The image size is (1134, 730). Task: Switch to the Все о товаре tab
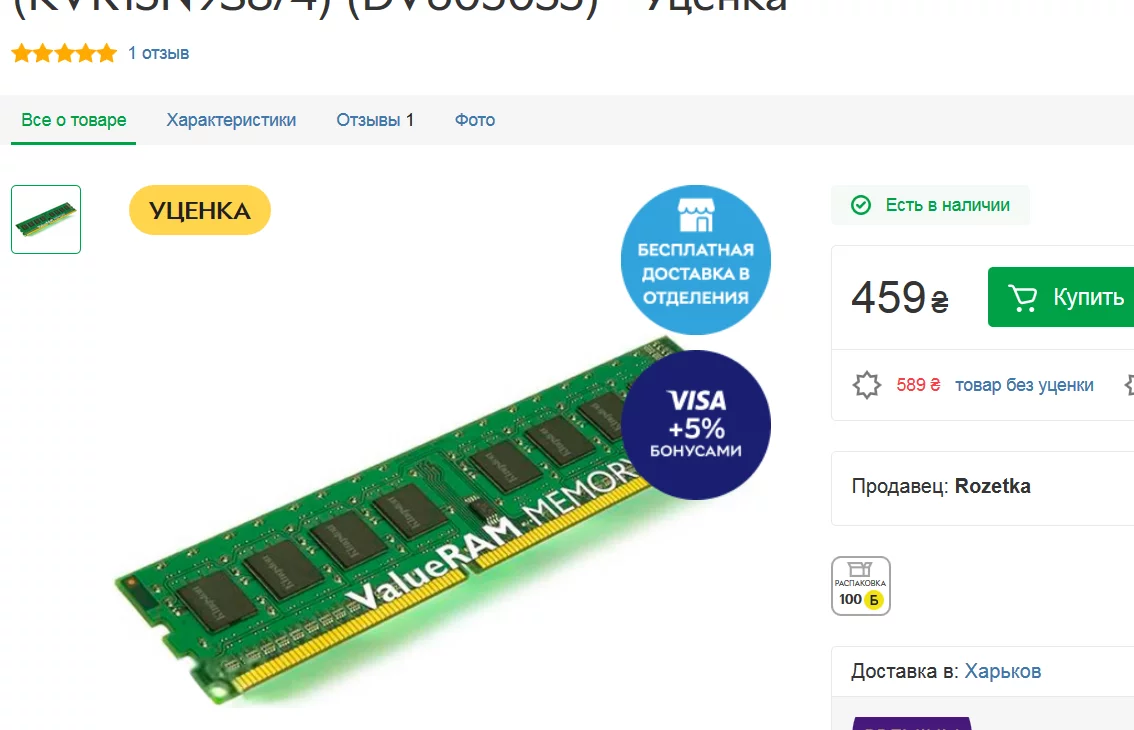[x=74, y=120]
